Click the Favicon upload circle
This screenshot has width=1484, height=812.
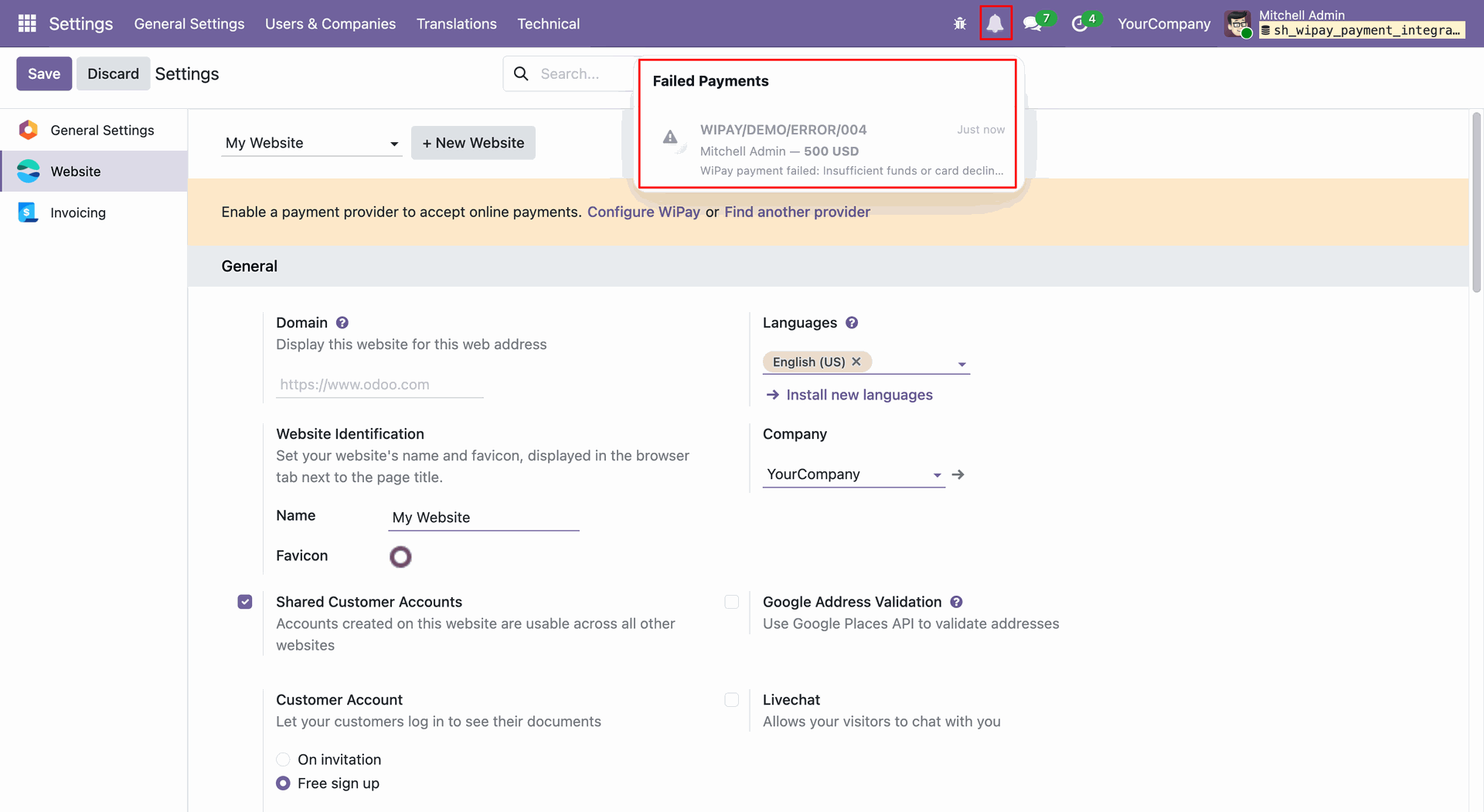(x=400, y=556)
